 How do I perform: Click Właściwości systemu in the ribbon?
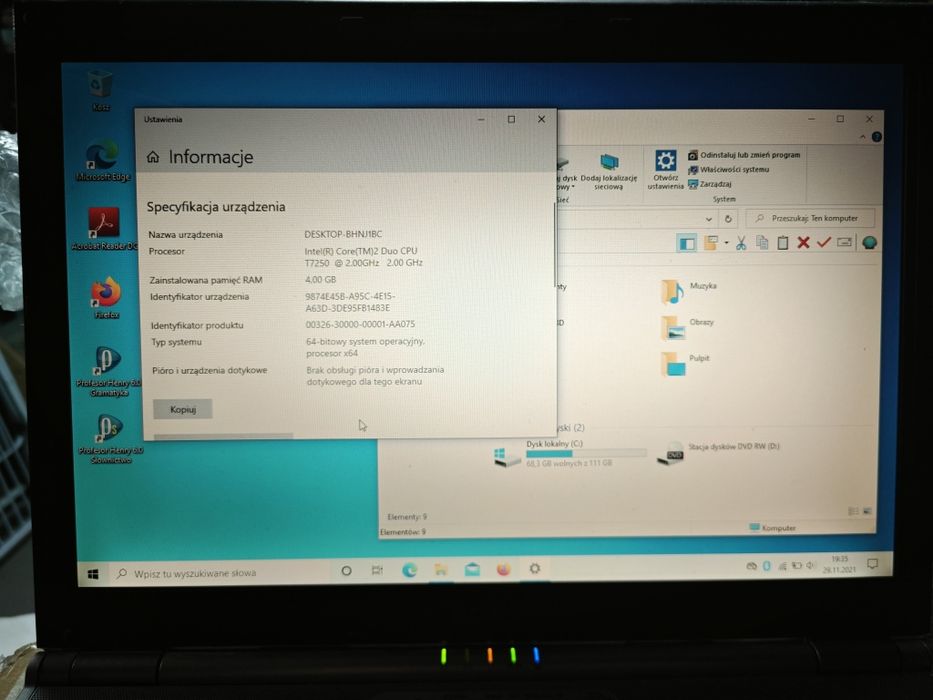click(728, 170)
